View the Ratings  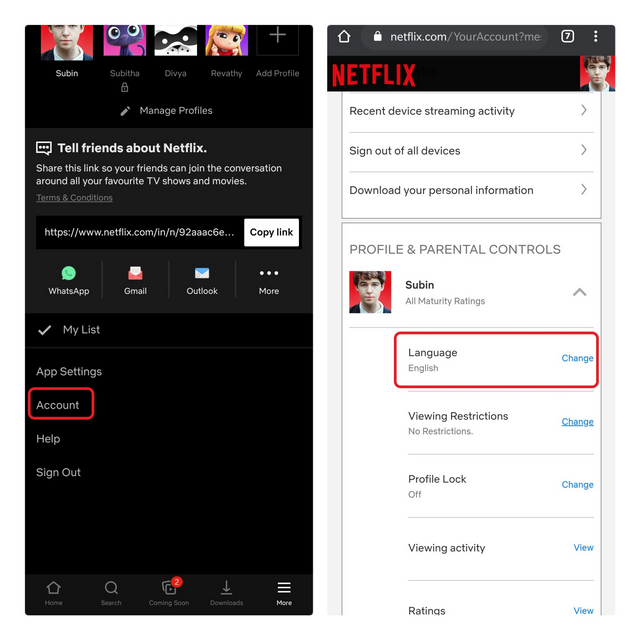(583, 611)
